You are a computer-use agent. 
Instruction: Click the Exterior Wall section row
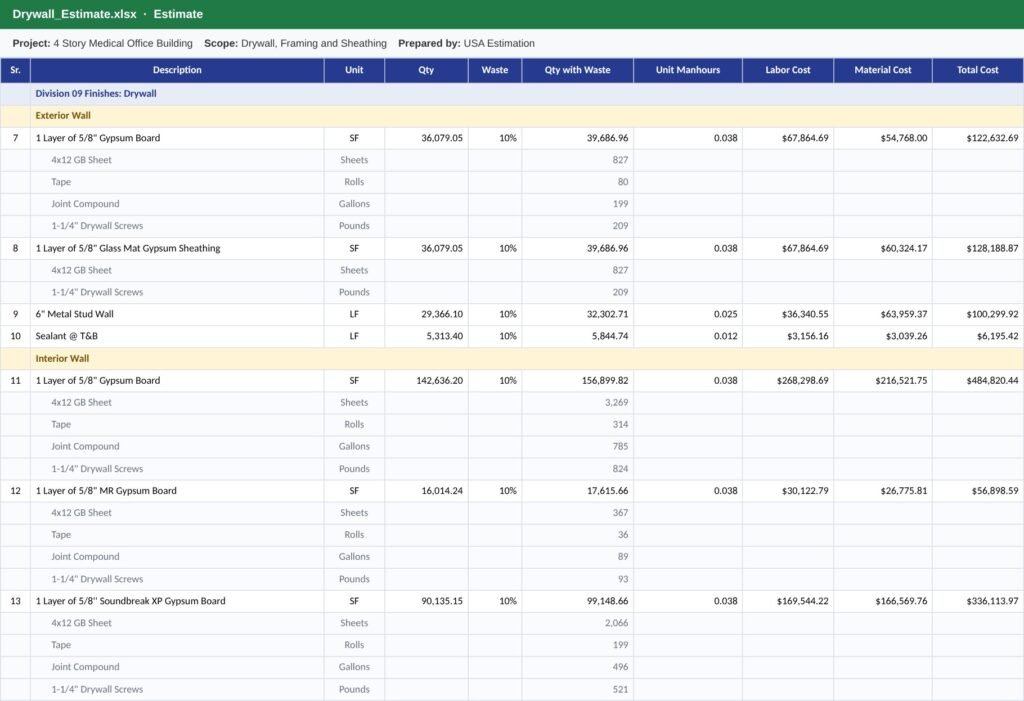pyautogui.click(x=512, y=116)
